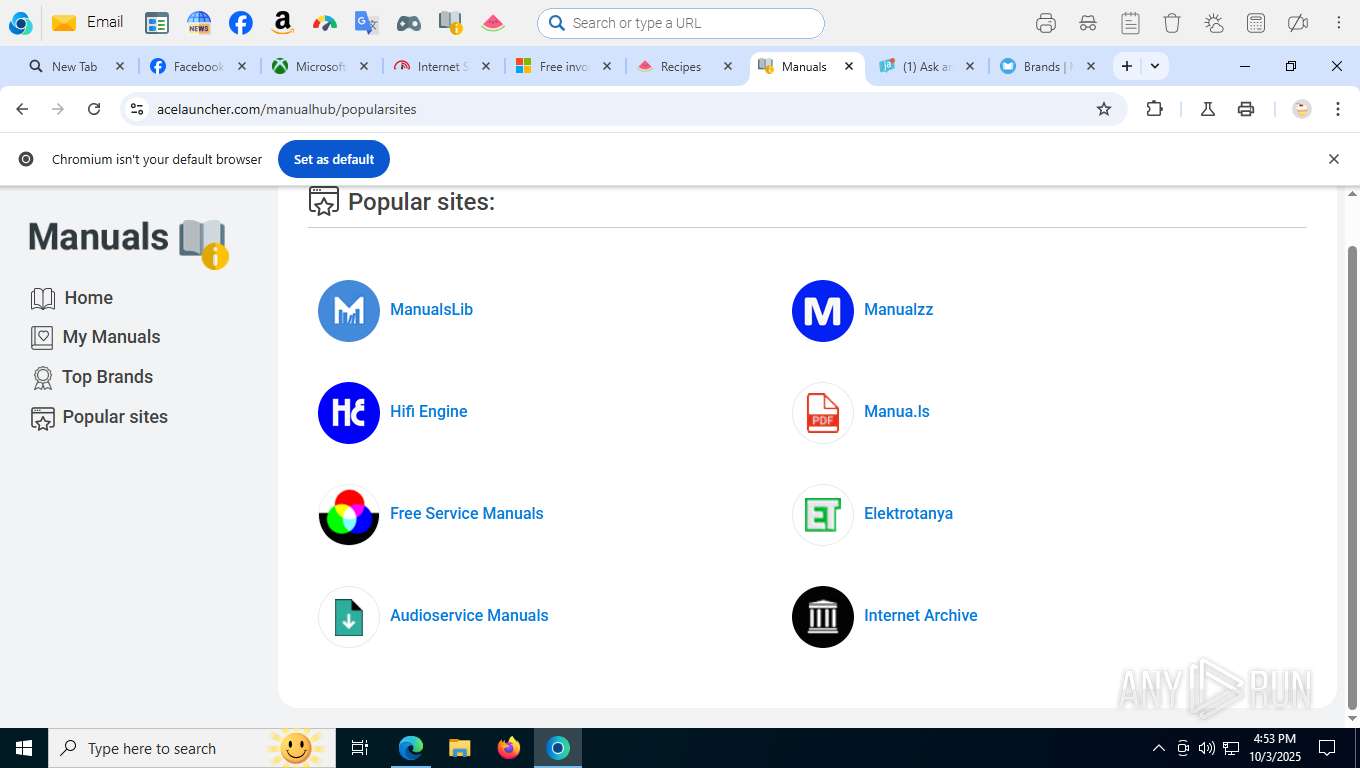Expand the tab search dropdown arrow
This screenshot has width=1360, height=768.
(x=1155, y=67)
